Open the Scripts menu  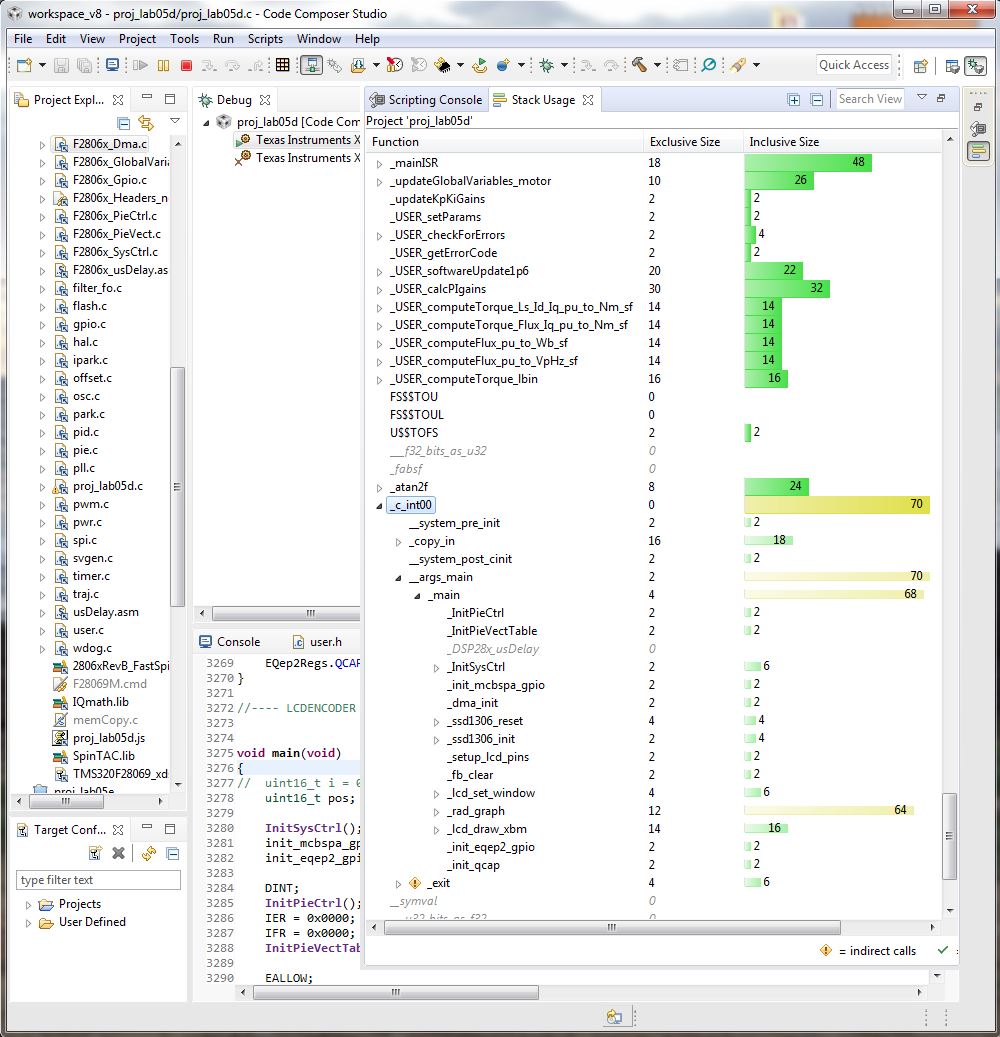265,39
